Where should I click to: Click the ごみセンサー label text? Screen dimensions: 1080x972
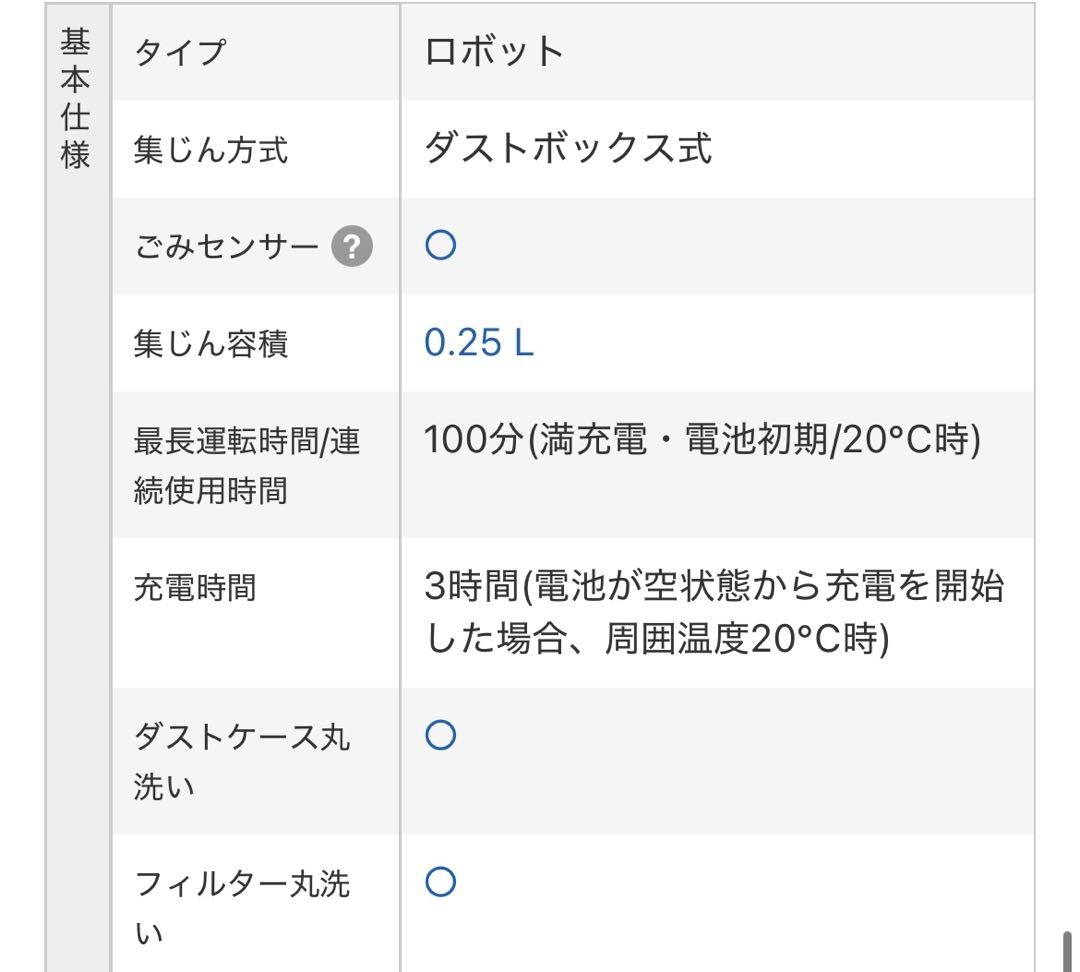point(226,247)
